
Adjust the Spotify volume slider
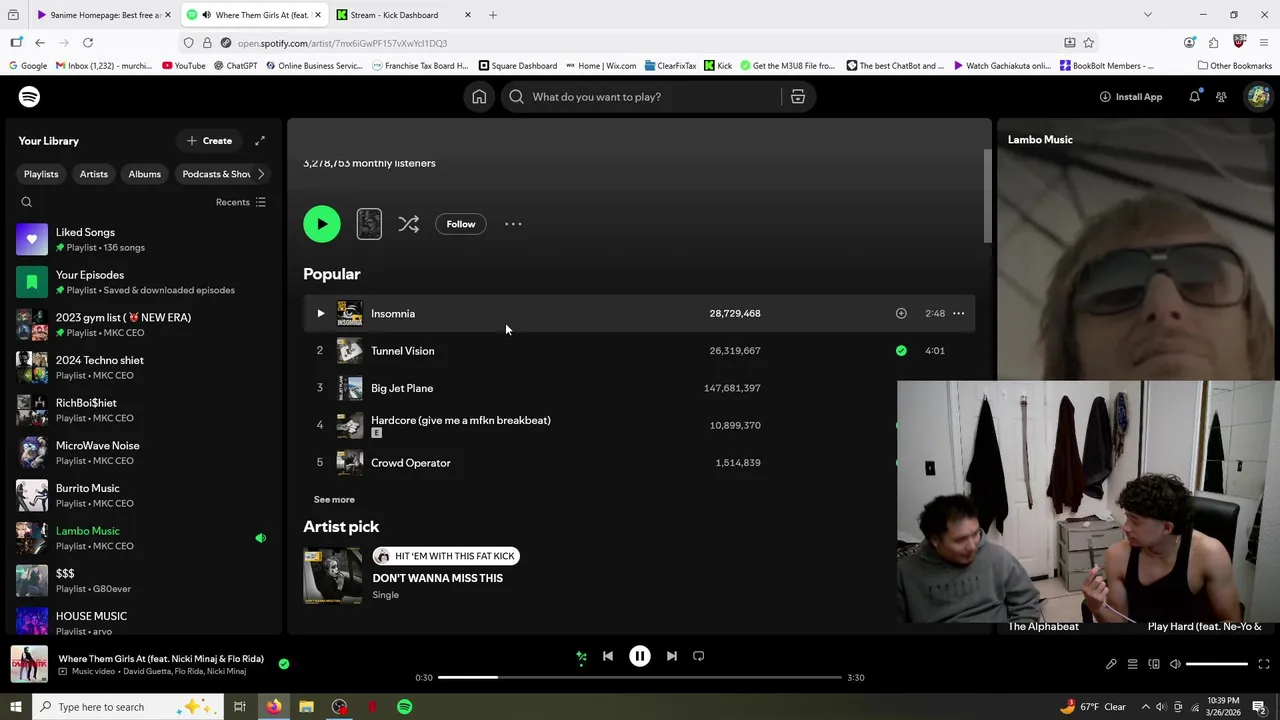click(1217, 664)
